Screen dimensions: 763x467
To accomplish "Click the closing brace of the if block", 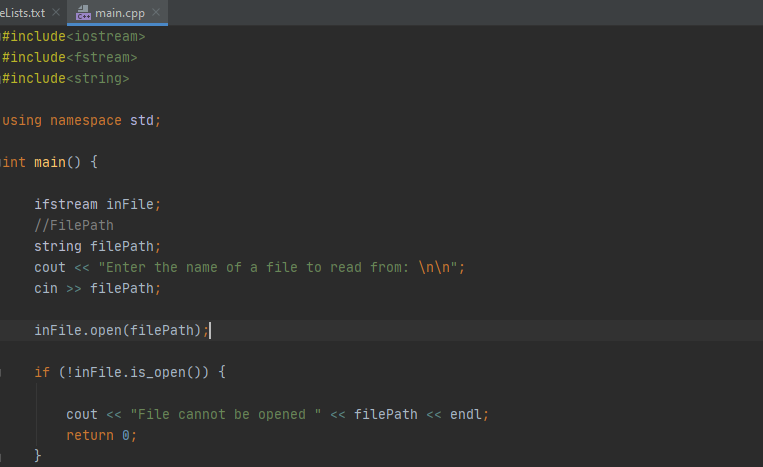I will (x=37, y=456).
